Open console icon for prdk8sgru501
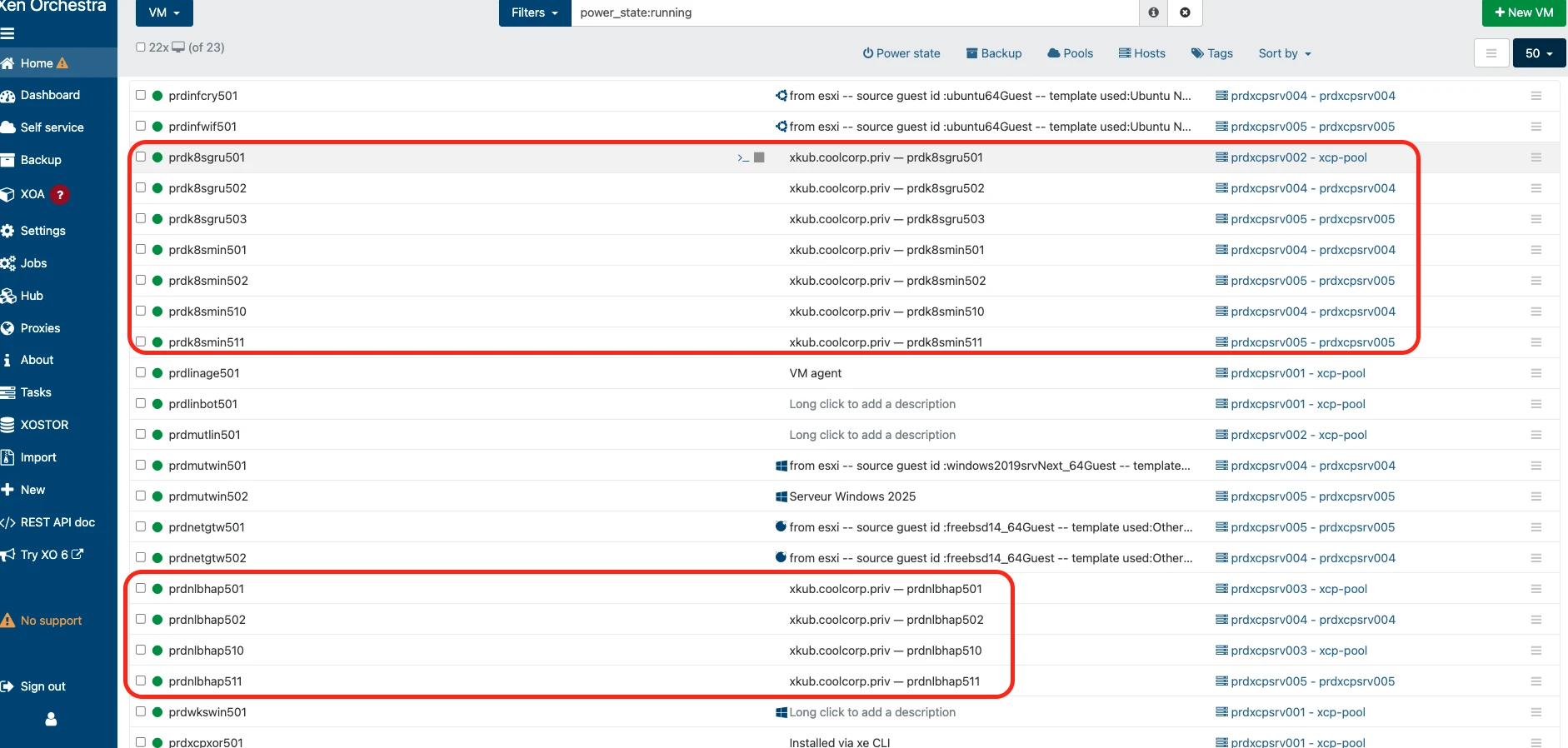 pos(743,157)
